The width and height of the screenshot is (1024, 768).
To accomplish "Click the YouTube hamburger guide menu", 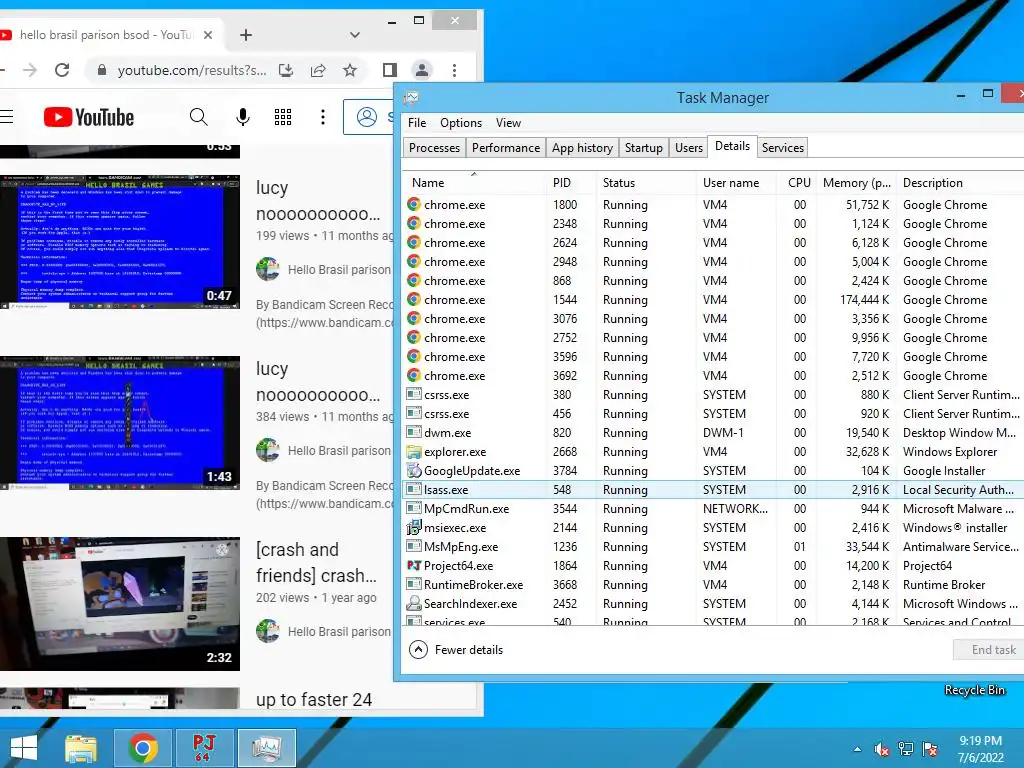I will (7, 118).
